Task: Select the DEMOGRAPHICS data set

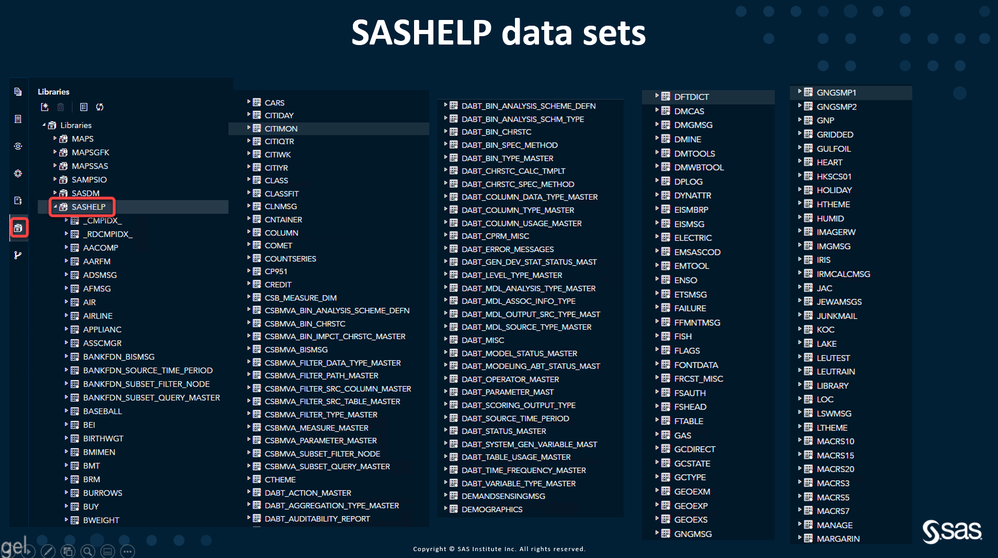Action: coord(491,509)
